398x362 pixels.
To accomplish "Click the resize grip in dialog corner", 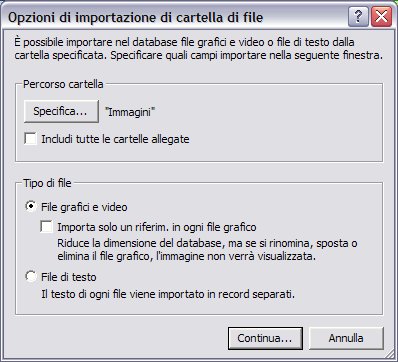I will click(x=390, y=354).
